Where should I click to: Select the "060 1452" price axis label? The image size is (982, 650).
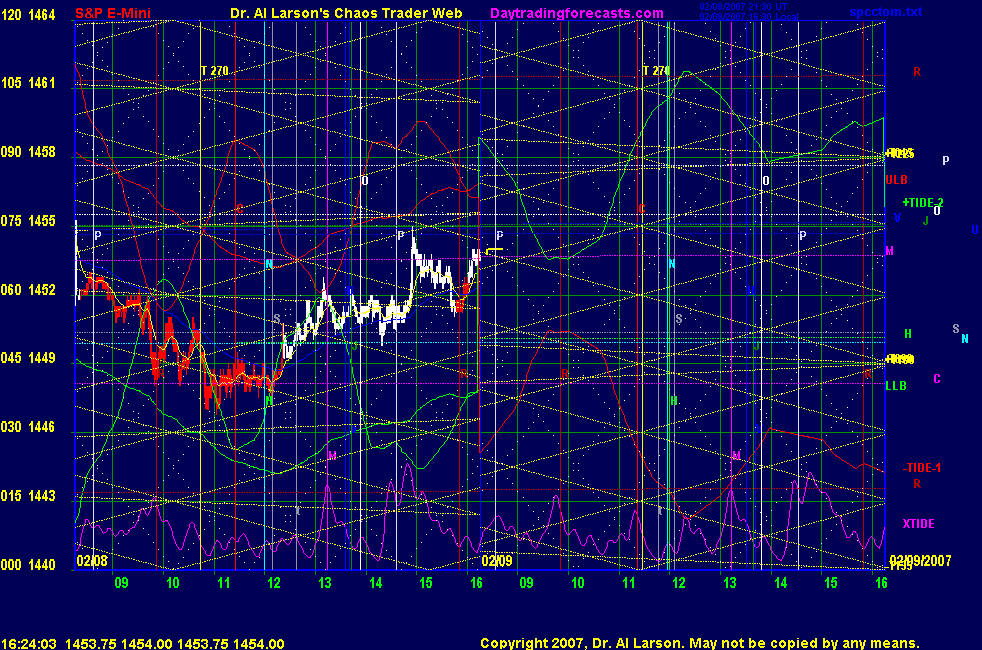tap(28, 289)
